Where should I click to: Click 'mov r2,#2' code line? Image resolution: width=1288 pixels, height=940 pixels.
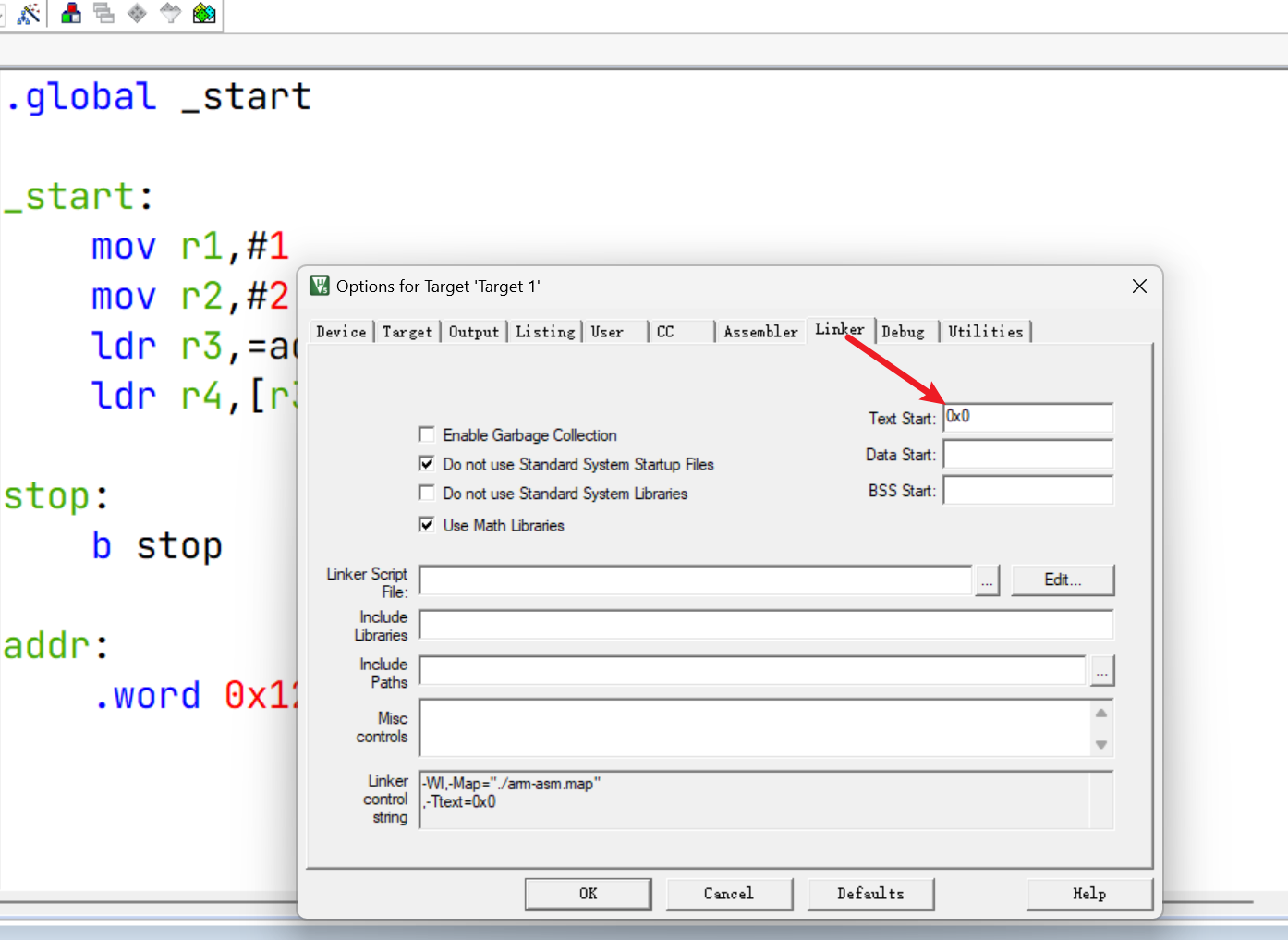click(190, 297)
